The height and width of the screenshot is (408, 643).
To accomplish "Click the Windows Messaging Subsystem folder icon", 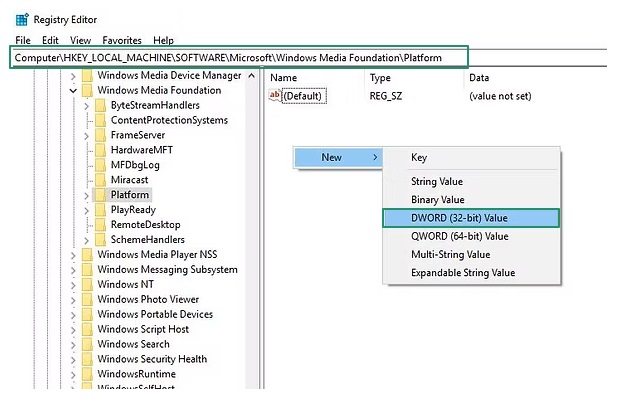I will (x=87, y=269).
